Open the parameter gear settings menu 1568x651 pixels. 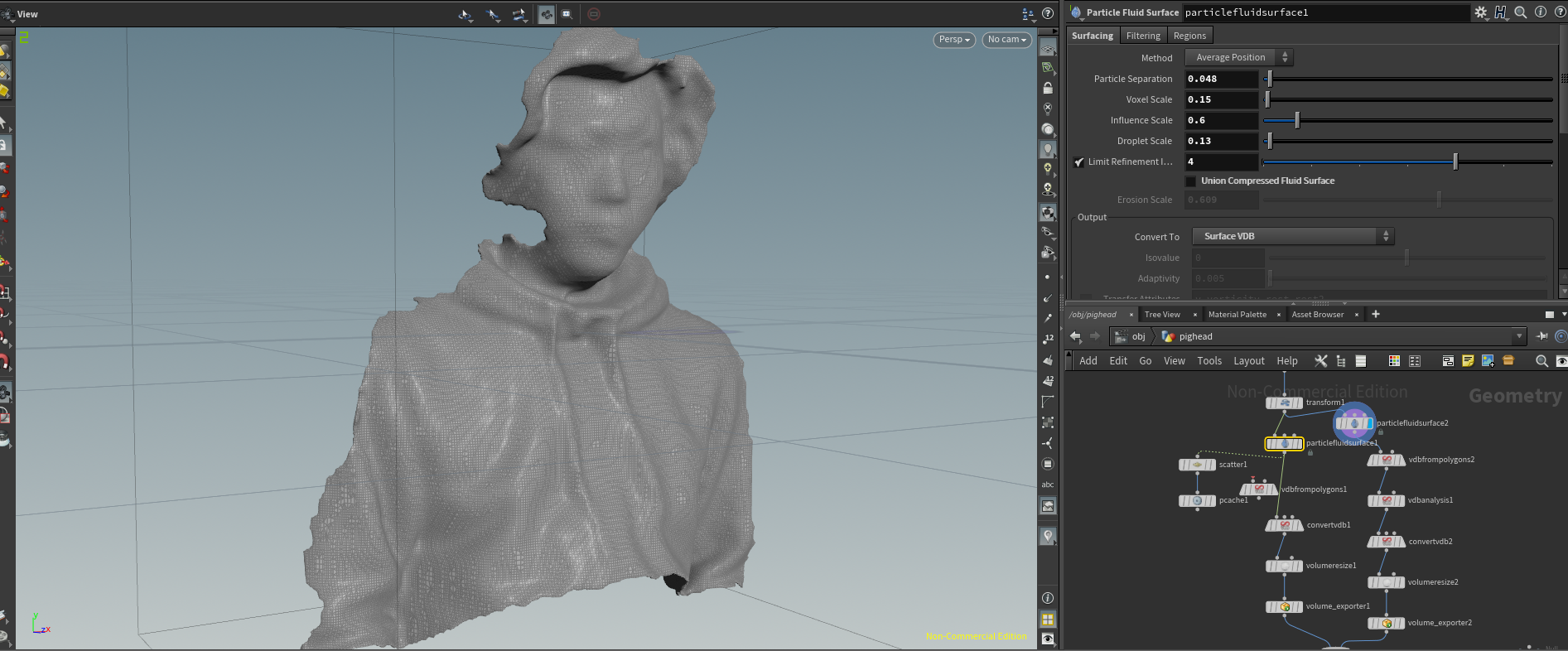click(x=1481, y=12)
